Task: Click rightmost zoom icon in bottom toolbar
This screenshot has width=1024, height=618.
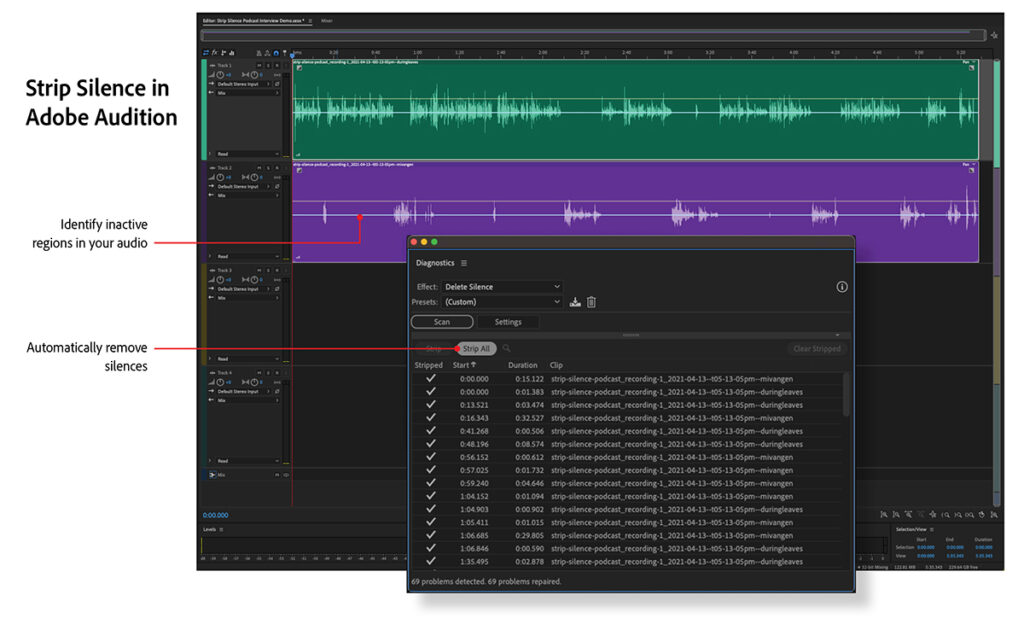Action: click(994, 515)
